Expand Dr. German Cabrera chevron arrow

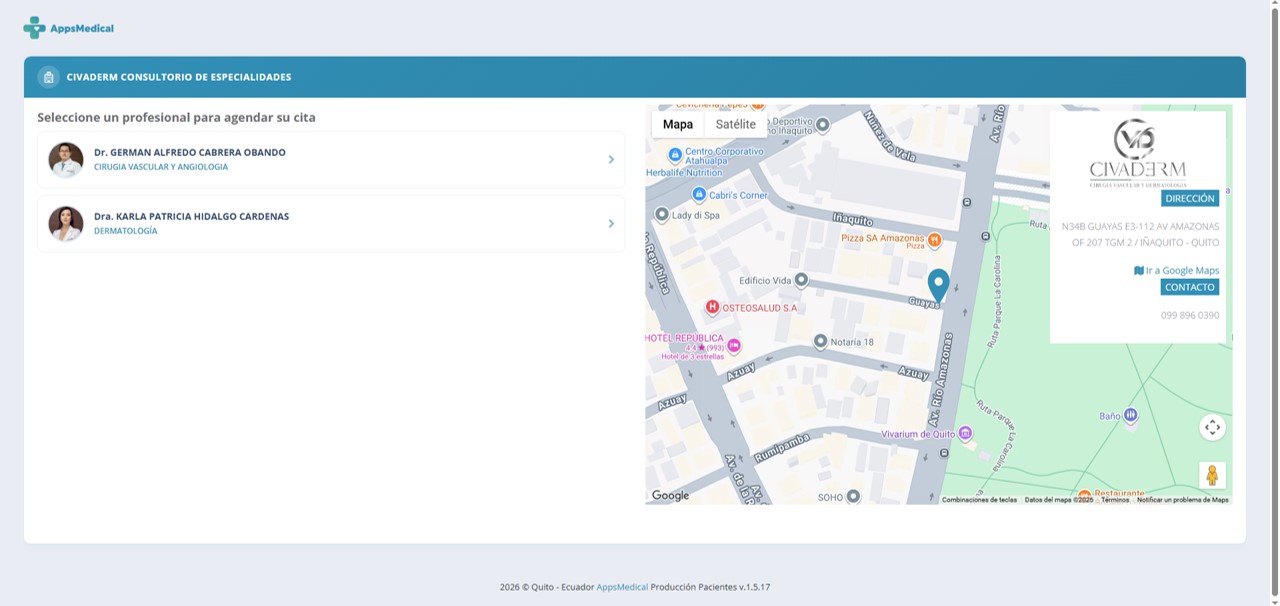coord(611,159)
